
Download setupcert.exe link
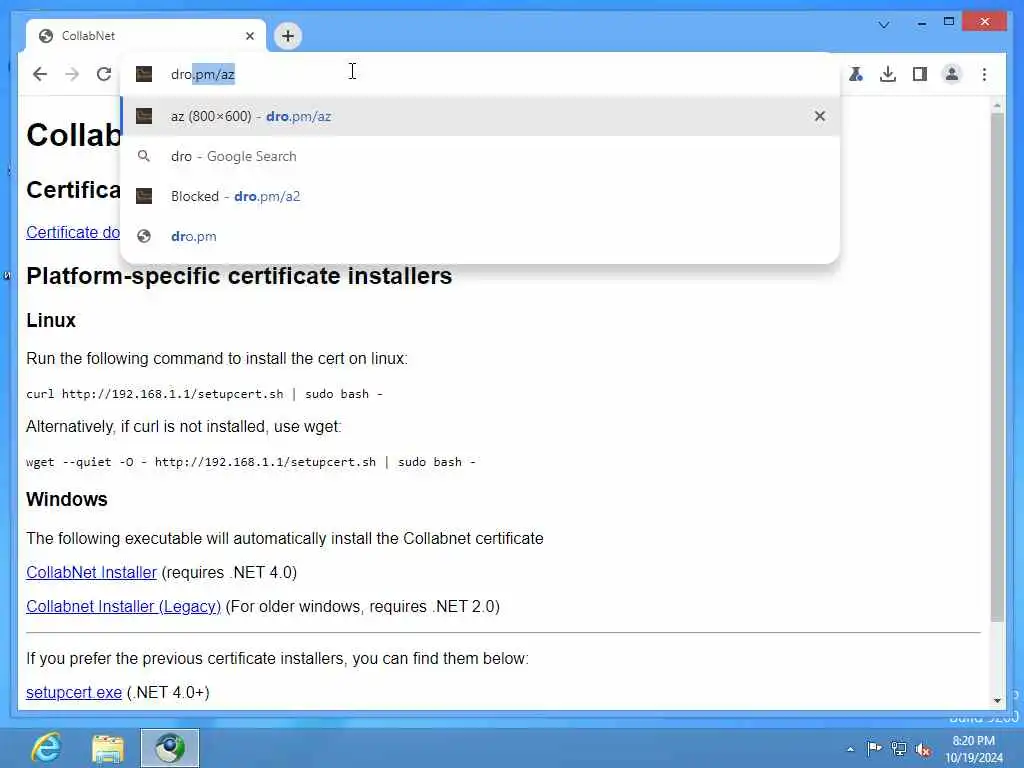(x=74, y=692)
